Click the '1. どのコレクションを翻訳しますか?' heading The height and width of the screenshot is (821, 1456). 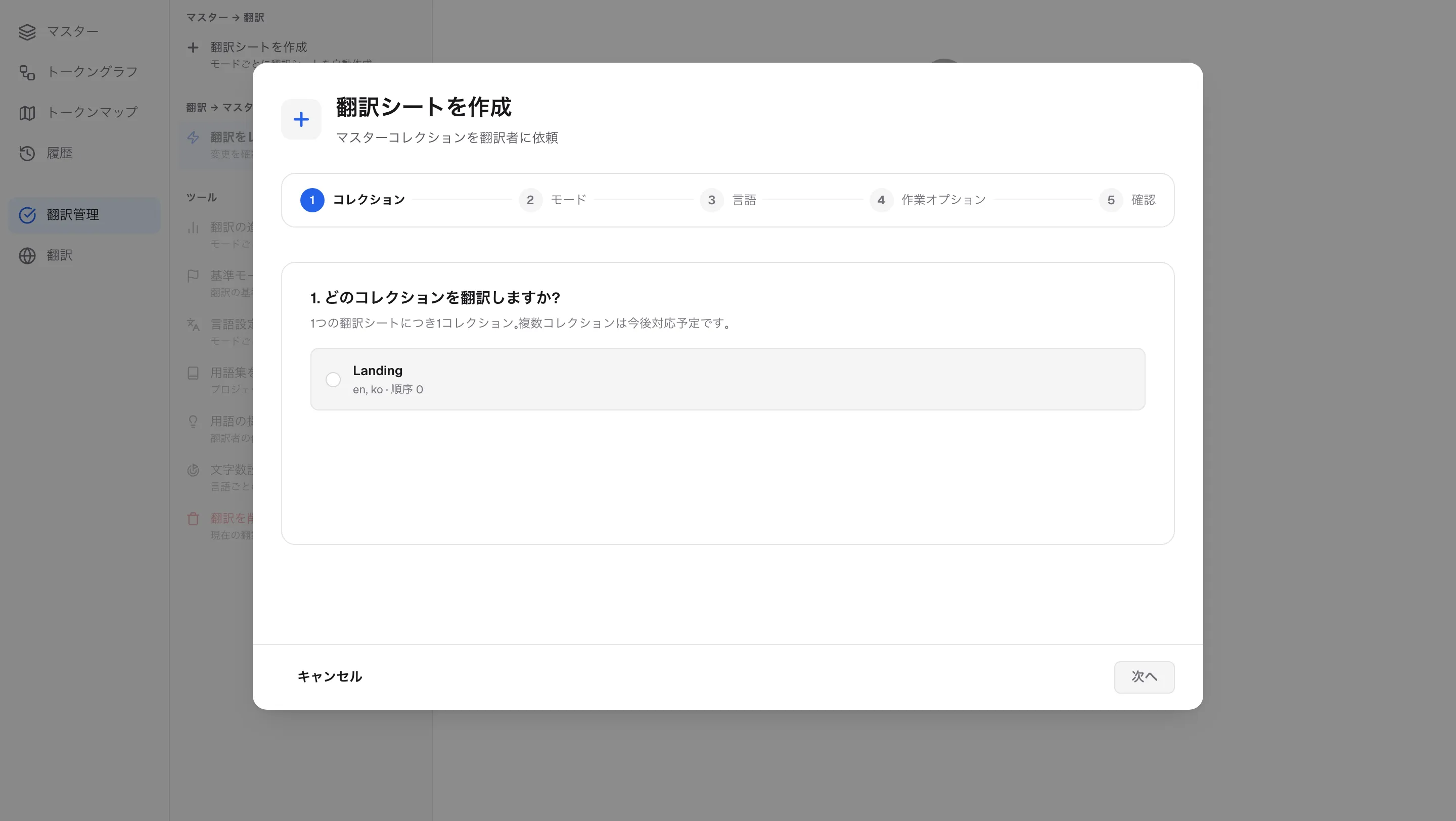[x=435, y=298]
